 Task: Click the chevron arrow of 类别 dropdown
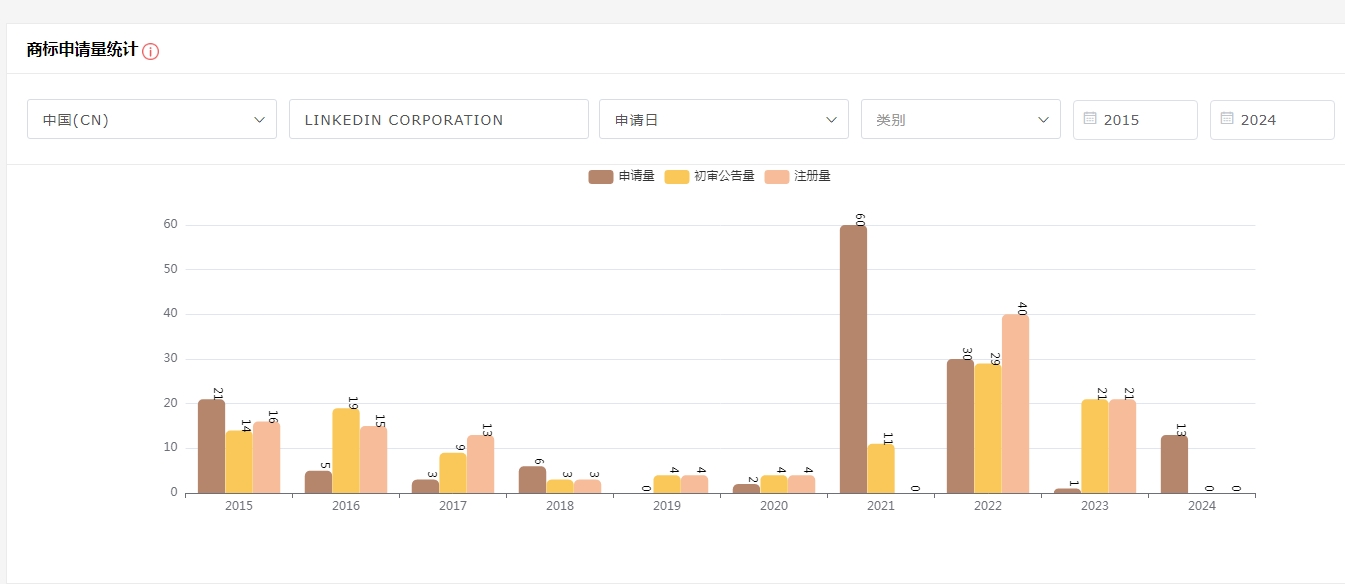coord(1044,120)
